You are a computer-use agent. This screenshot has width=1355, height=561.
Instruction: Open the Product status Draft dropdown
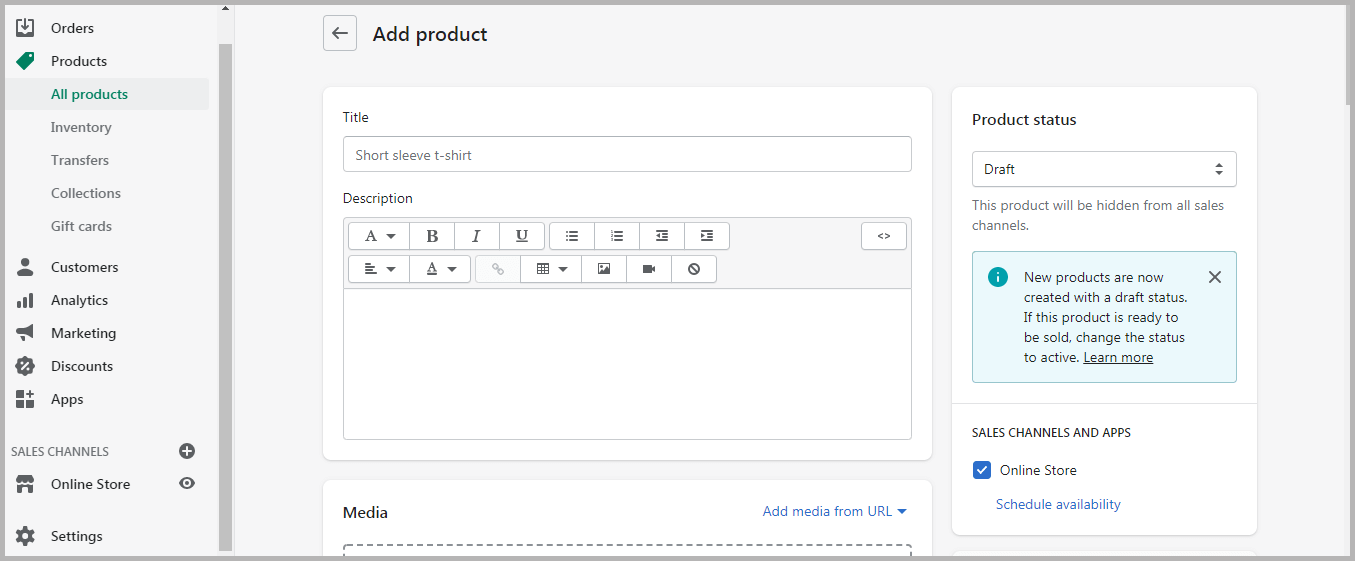pyautogui.click(x=1104, y=169)
